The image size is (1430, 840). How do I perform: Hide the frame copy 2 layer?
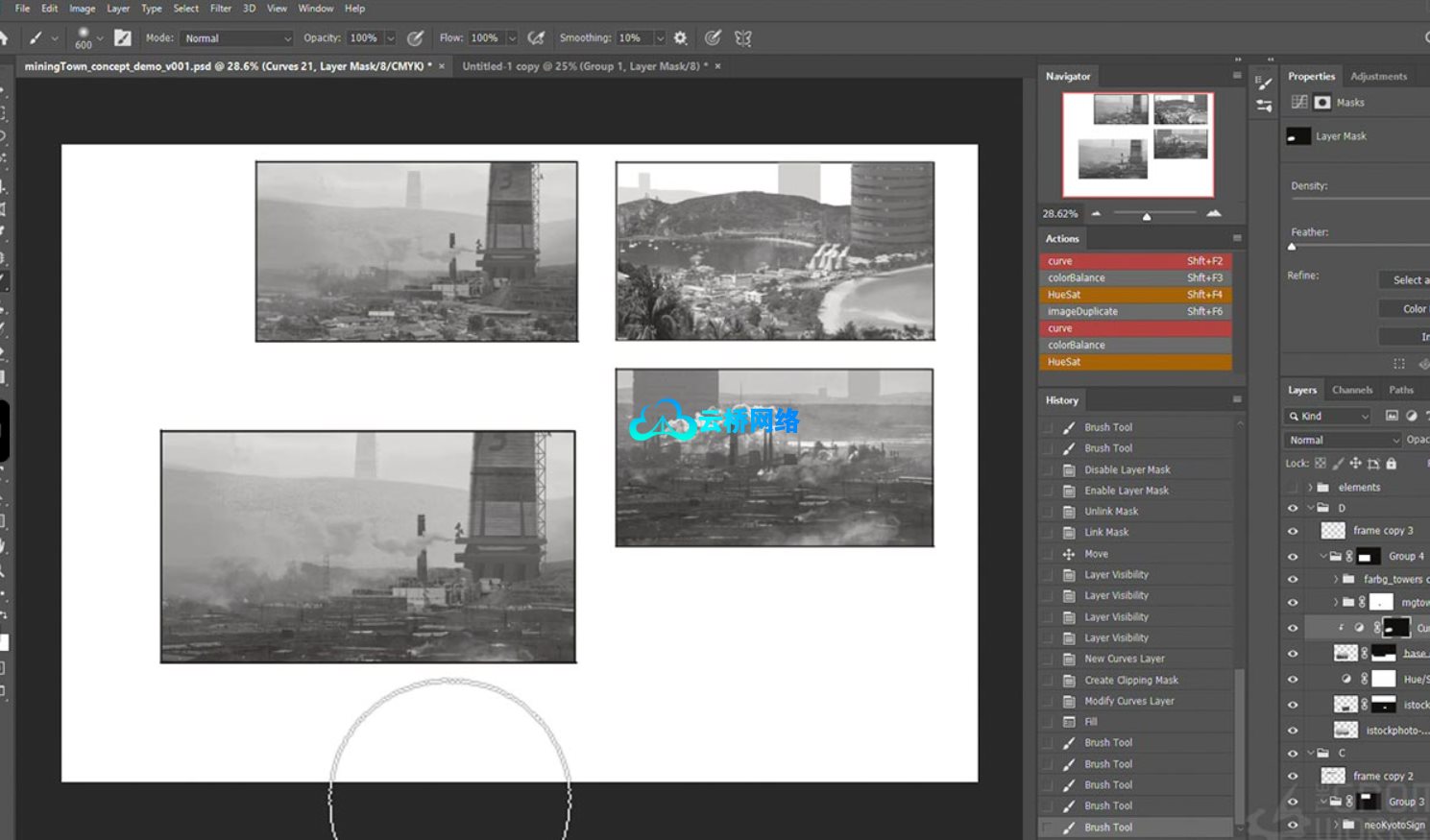coord(1293,777)
